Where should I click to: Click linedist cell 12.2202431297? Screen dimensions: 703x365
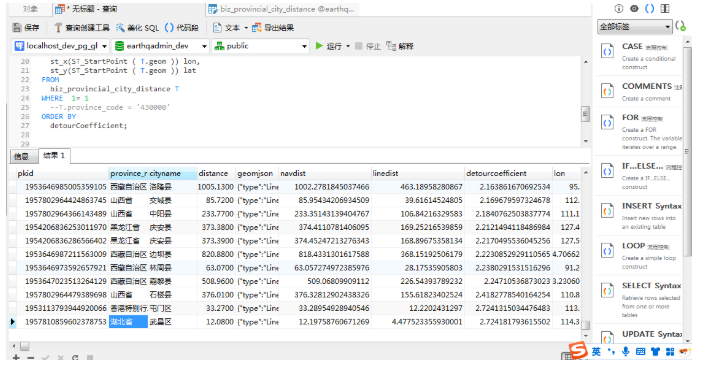[417, 309]
